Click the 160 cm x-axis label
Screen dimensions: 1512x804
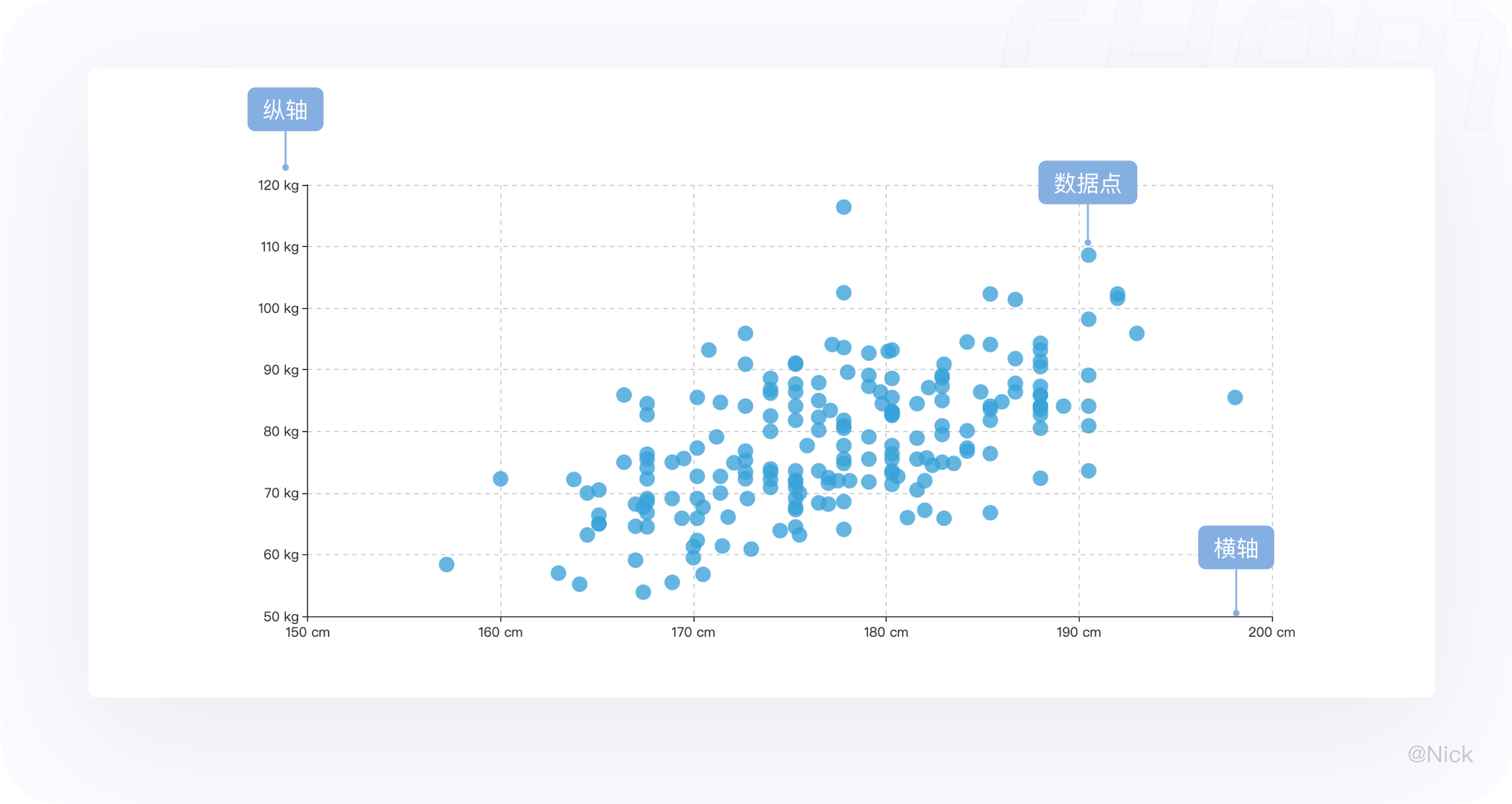pos(500,632)
